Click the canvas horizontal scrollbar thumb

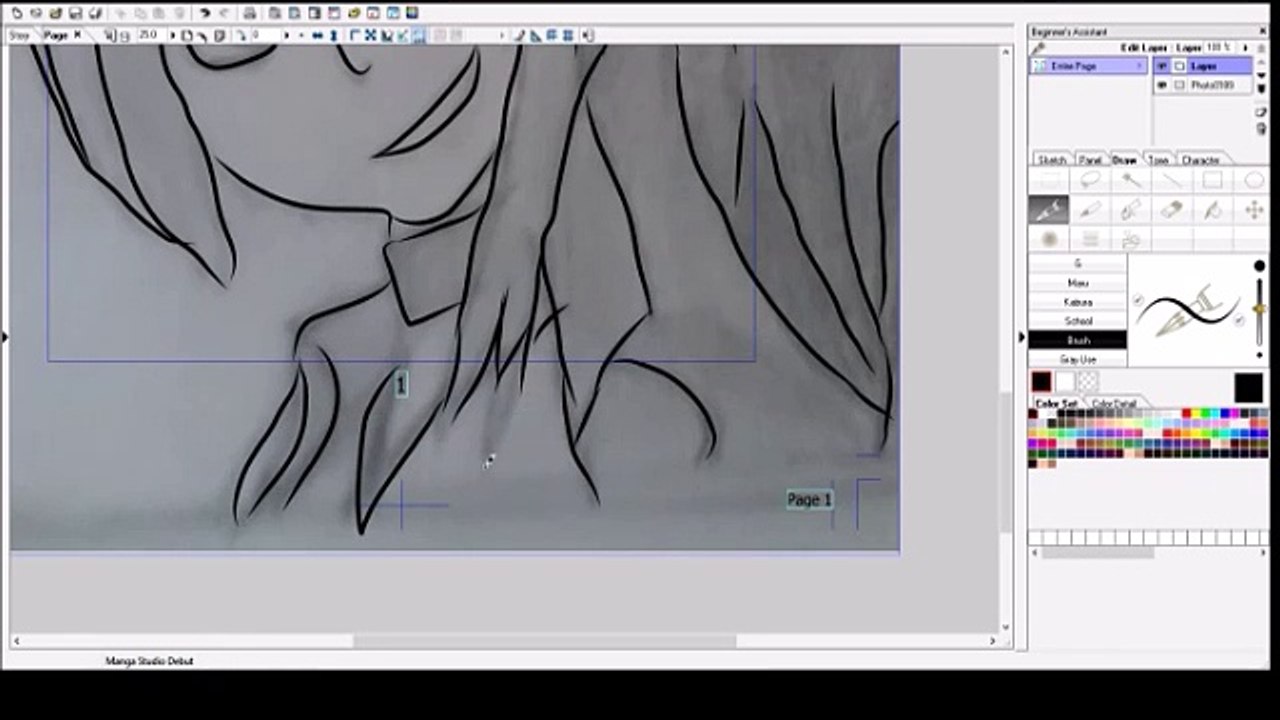tap(545, 641)
